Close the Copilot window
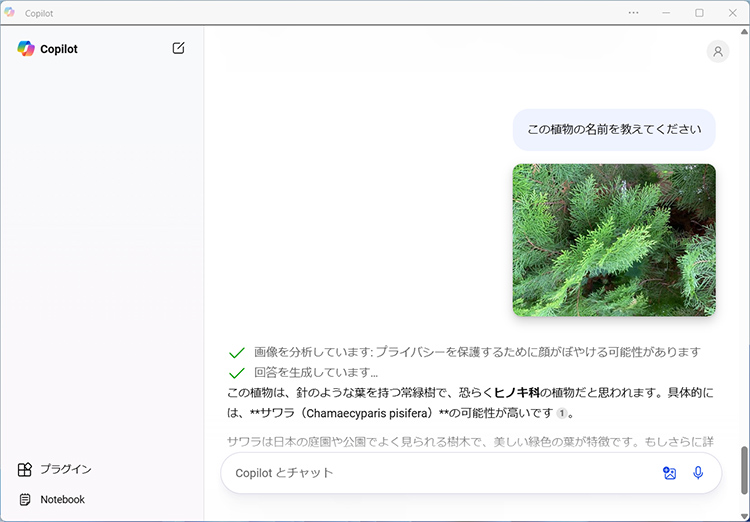The height and width of the screenshot is (522, 750). click(732, 13)
